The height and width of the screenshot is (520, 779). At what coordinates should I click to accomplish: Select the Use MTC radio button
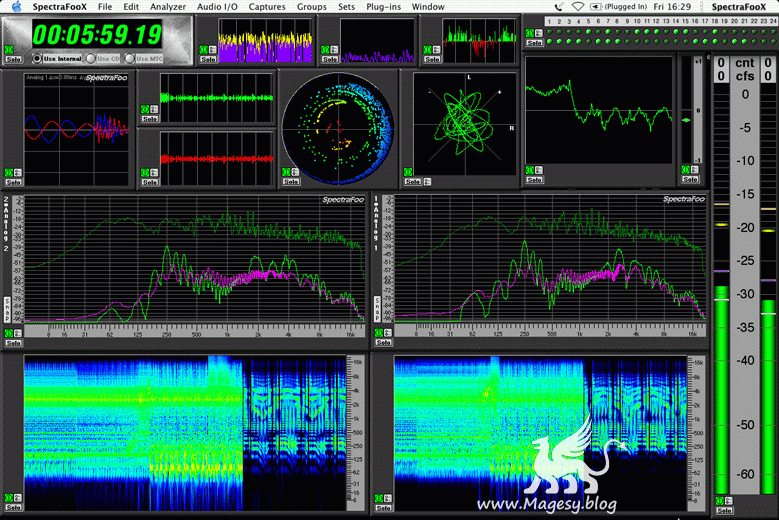[128, 58]
